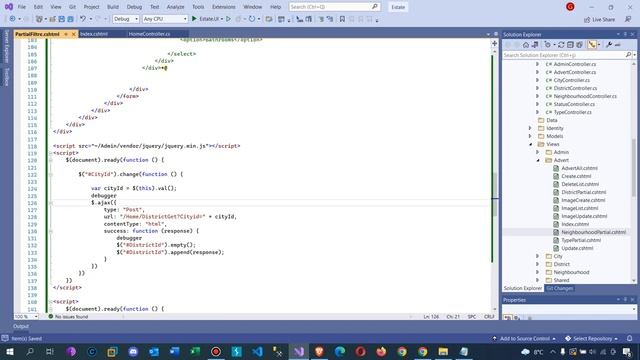
Task: Click the user account avatar icon
Action: [x=570, y=7]
